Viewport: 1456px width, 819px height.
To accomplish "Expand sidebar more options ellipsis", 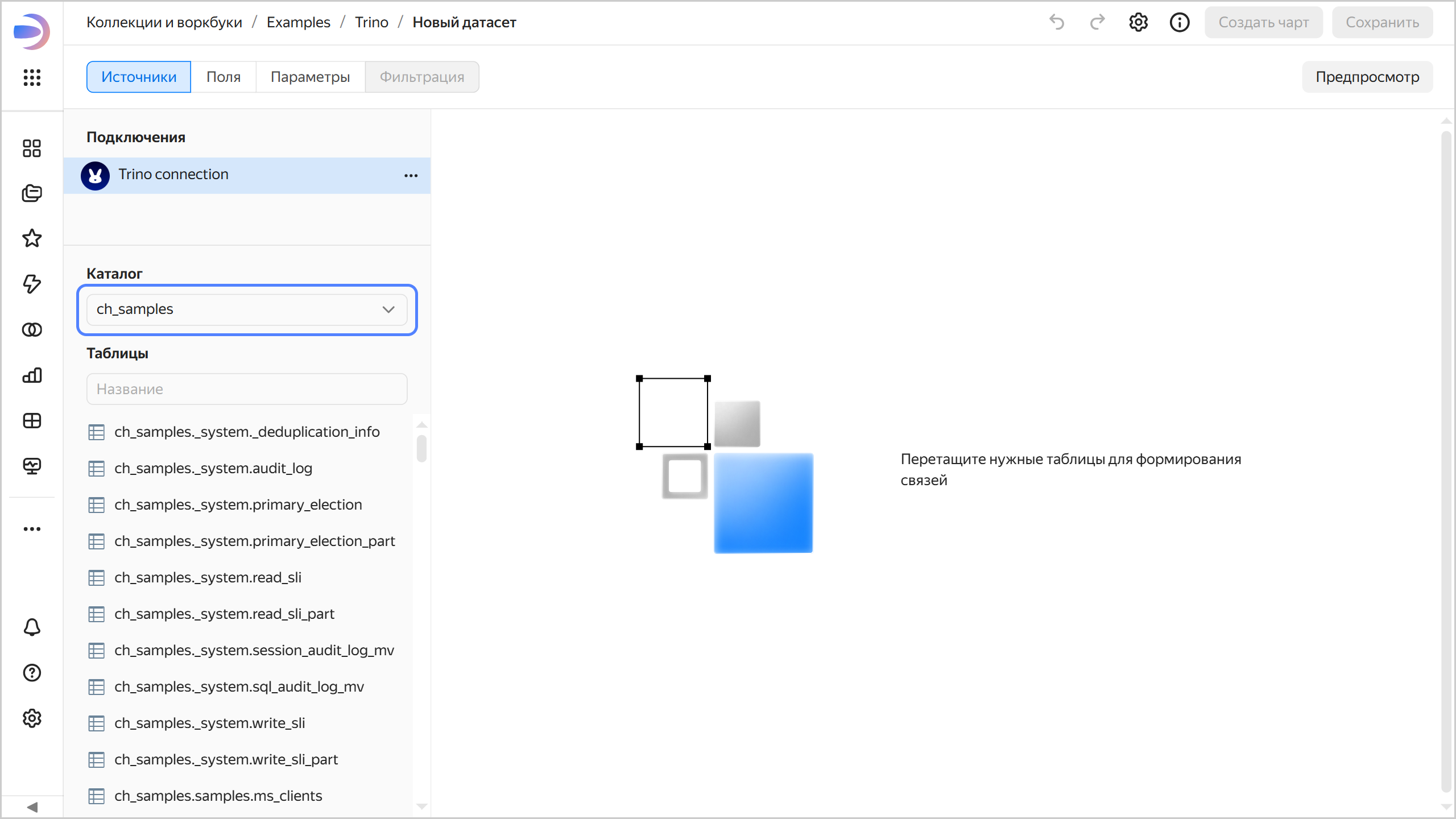I will [32, 529].
